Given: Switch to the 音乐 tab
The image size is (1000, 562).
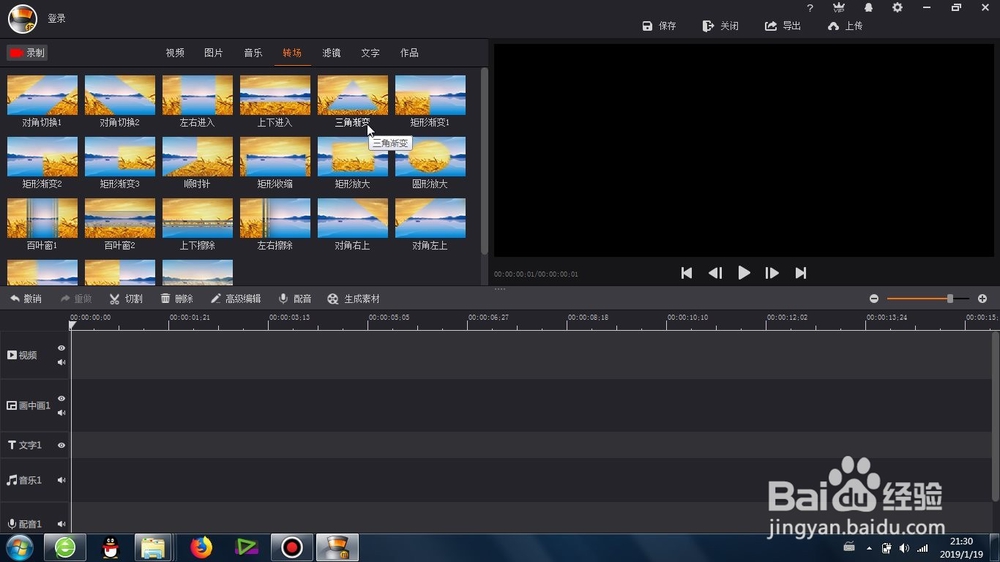Looking at the screenshot, I should pyautogui.click(x=253, y=53).
